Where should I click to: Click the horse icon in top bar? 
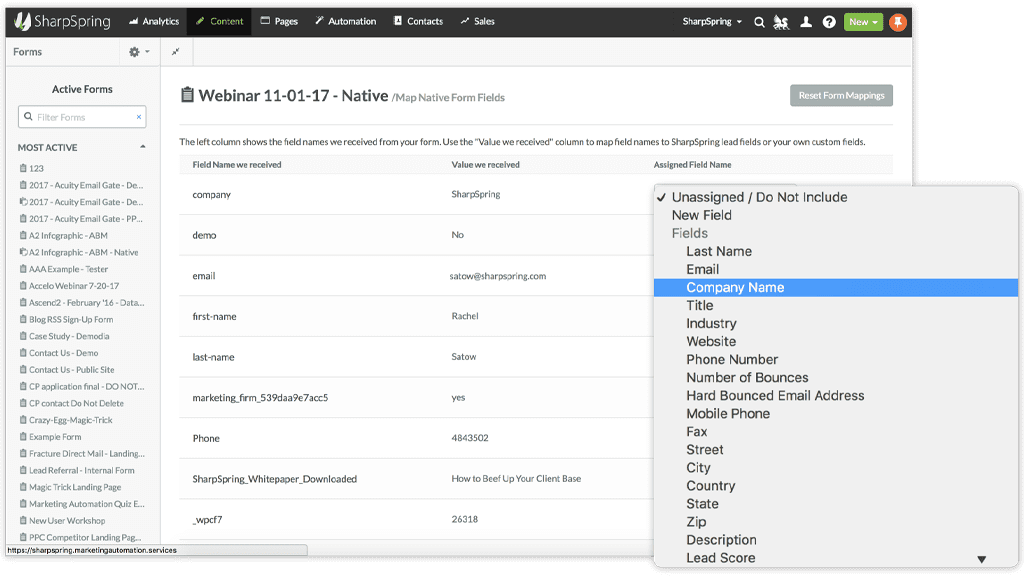[x=781, y=22]
